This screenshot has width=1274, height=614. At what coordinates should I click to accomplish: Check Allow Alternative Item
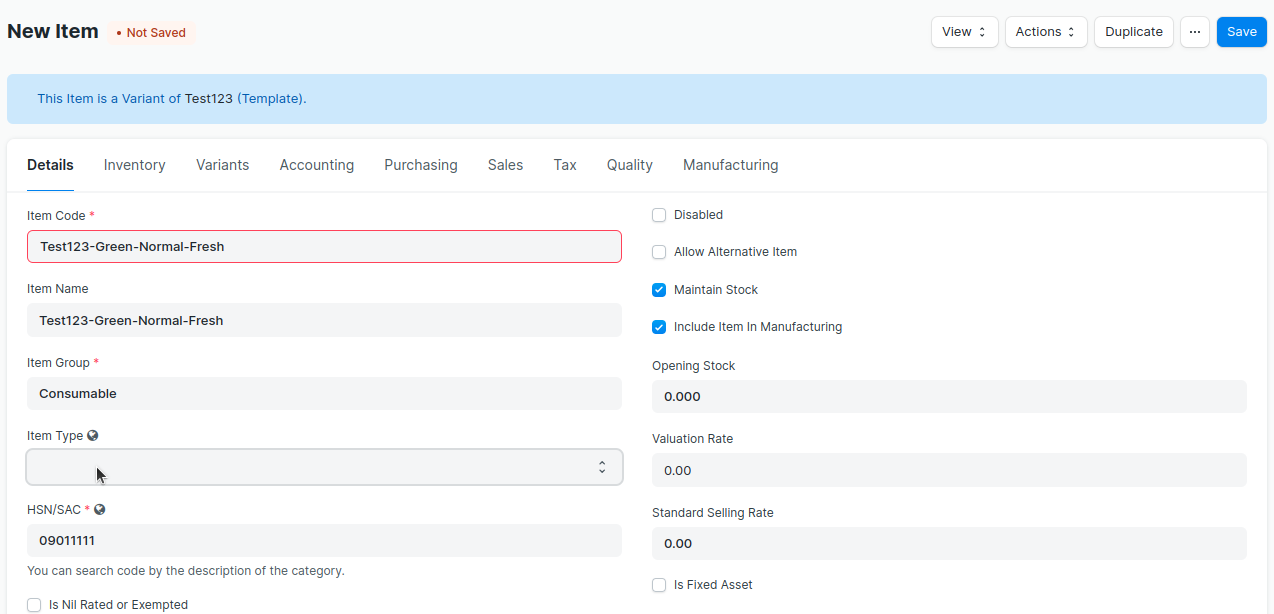tap(659, 252)
